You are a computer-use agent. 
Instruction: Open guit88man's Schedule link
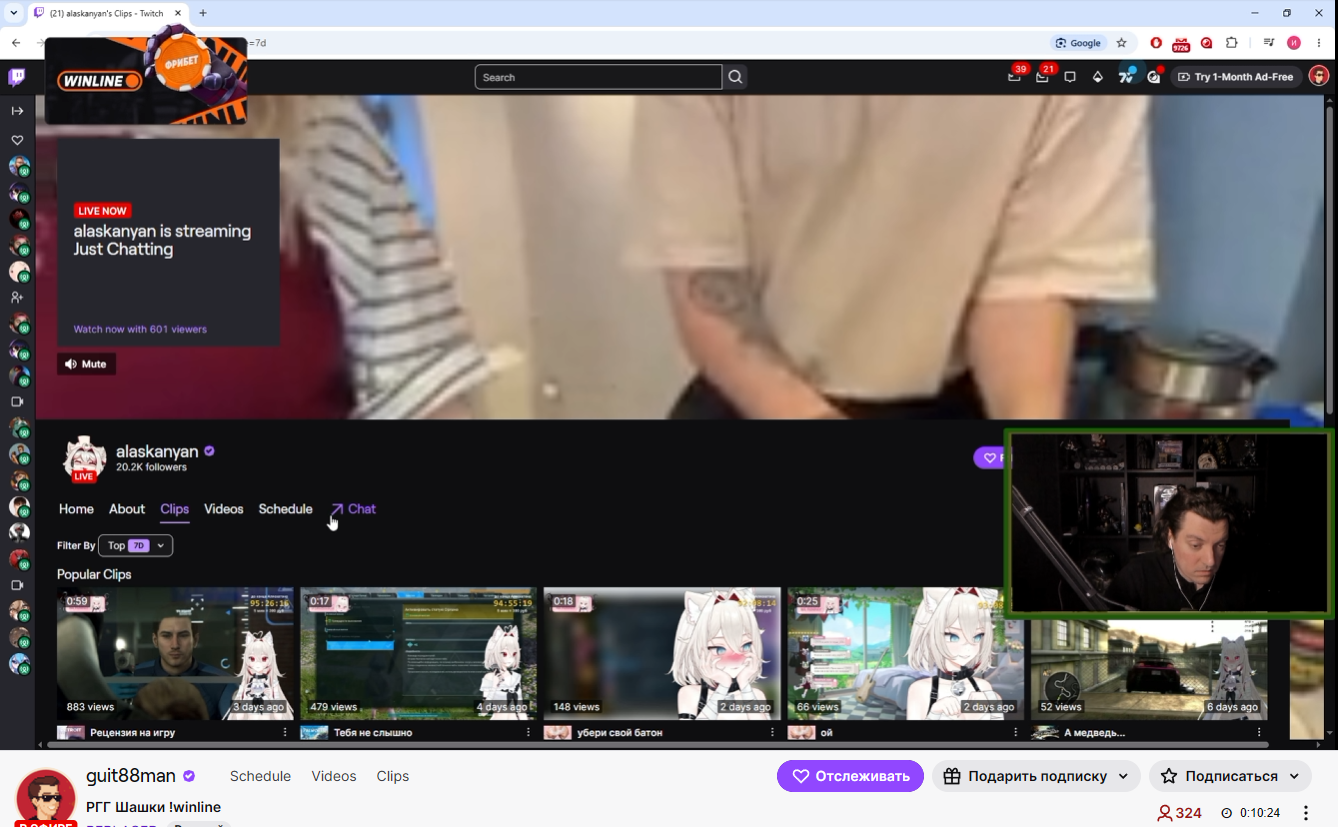coord(260,776)
